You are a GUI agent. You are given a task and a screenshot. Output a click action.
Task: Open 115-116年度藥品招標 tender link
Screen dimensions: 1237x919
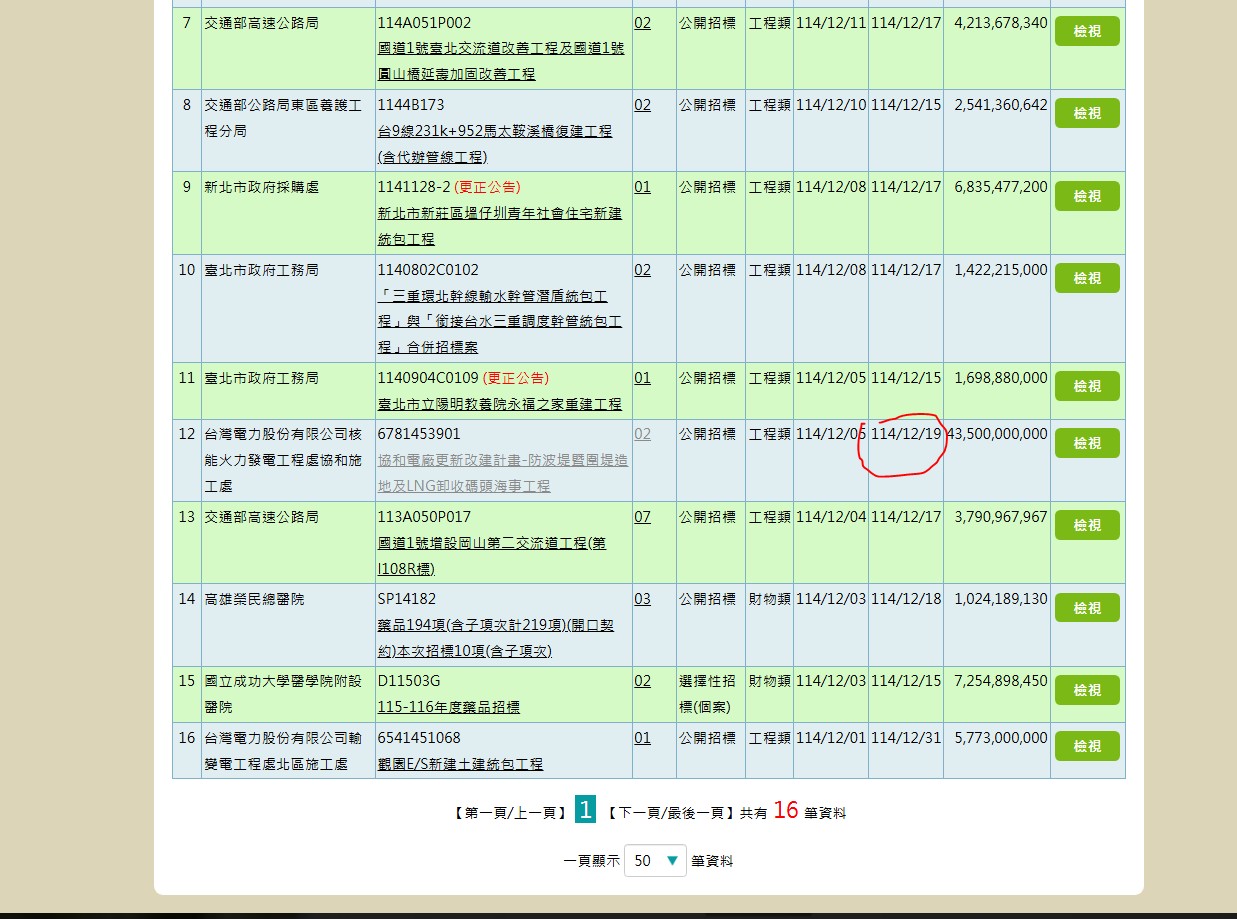(x=448, y=707)
